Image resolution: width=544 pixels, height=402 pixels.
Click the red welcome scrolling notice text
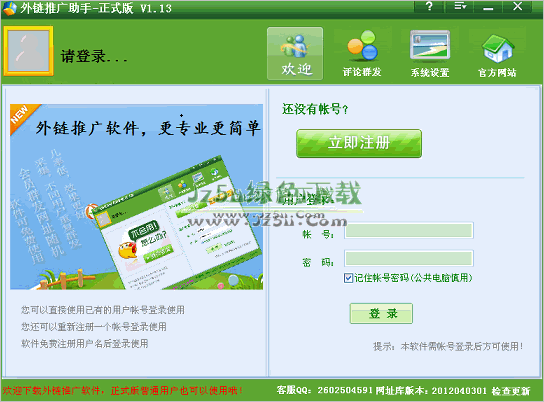coord(122,391)
